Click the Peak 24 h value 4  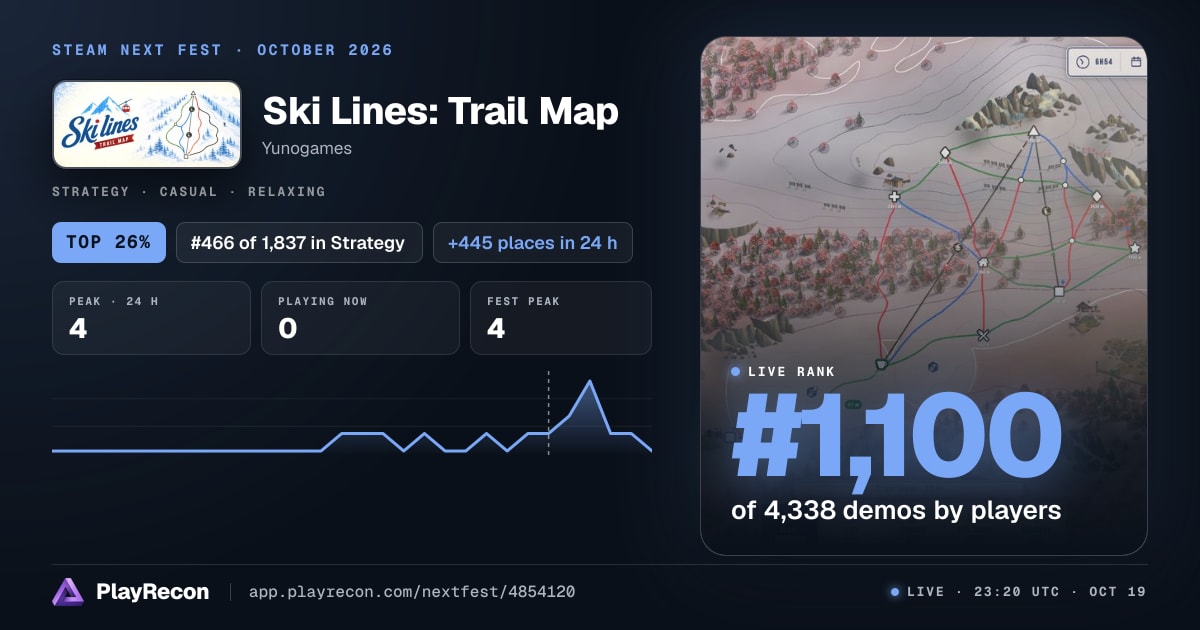(78, 328)
